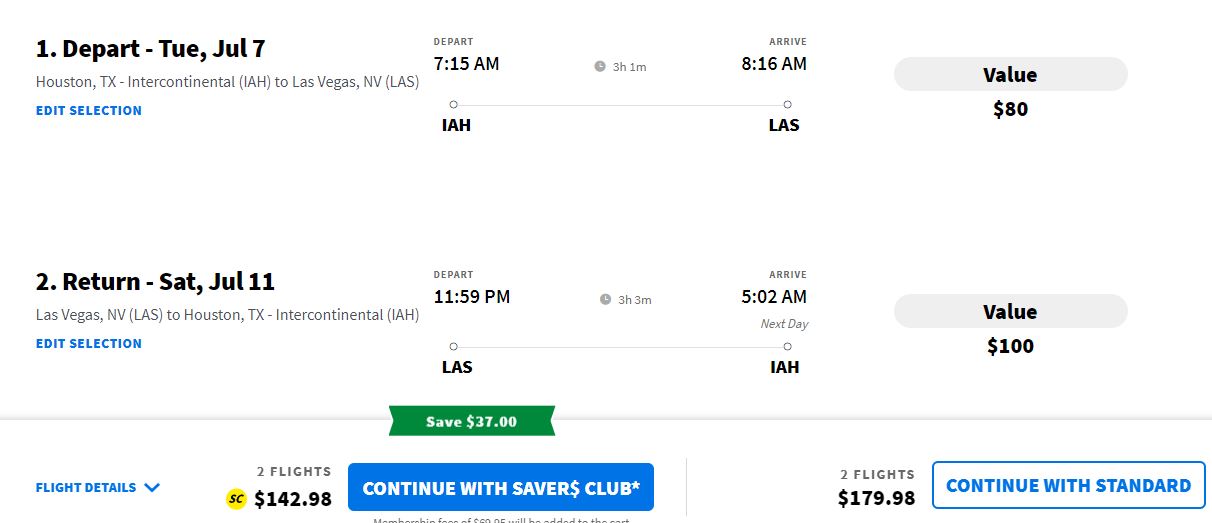This screenshot has height=523, width=1212.
Task: Click the green Save $37.00 ribbon
Action: point(471,421)
